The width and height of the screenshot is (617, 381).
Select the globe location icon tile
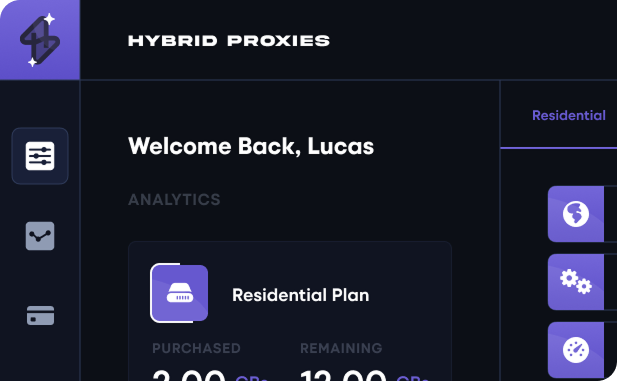[576, 214]
